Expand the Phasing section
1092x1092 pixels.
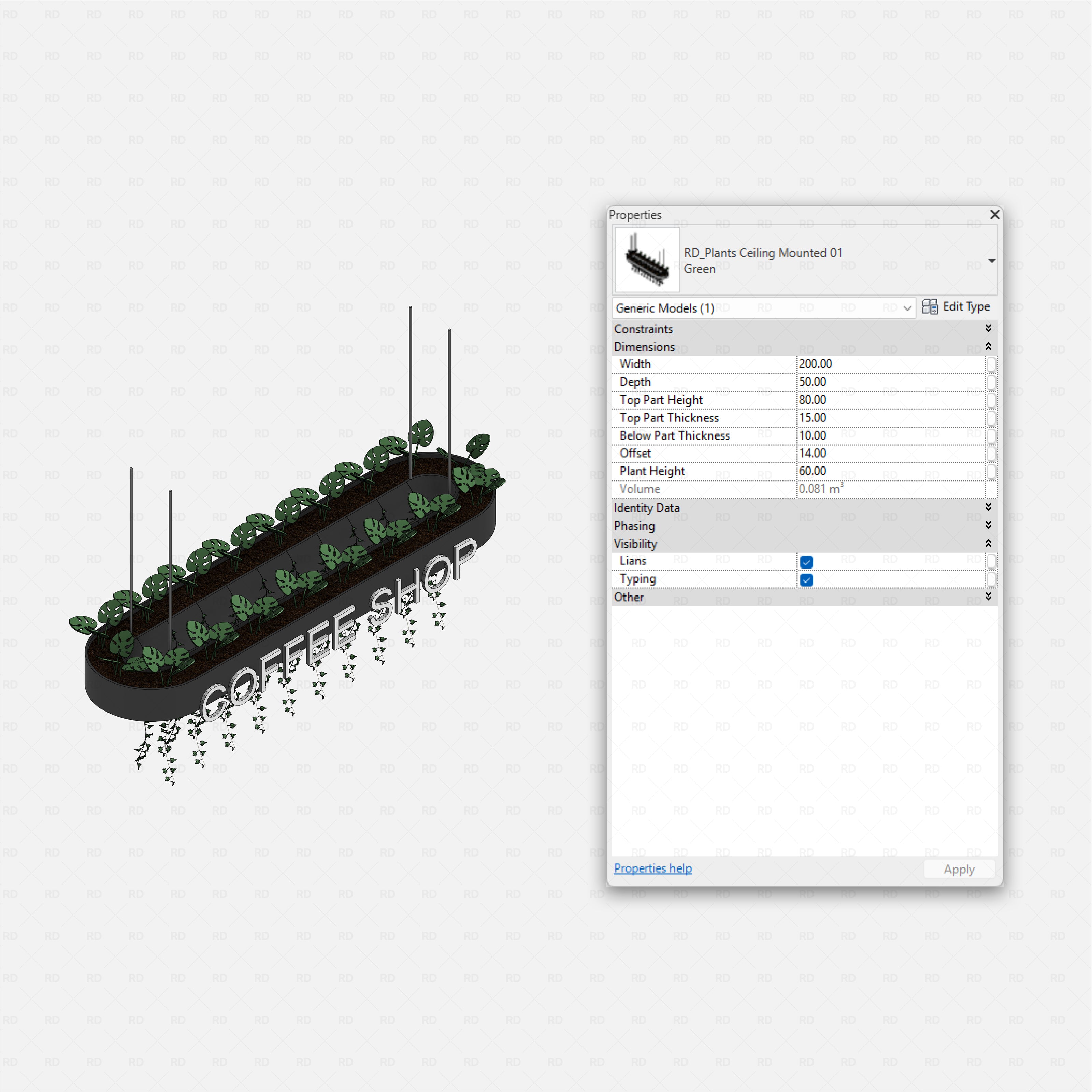pos(988,525)
